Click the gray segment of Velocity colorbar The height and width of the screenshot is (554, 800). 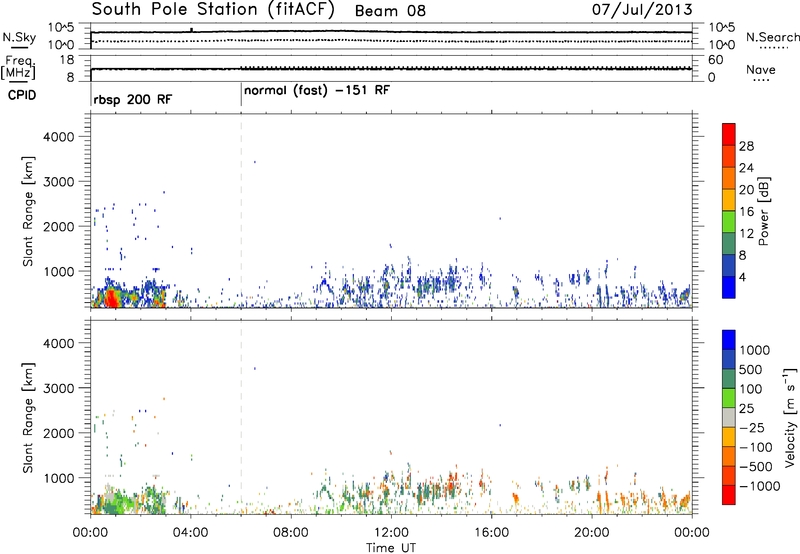click(729, 417)
